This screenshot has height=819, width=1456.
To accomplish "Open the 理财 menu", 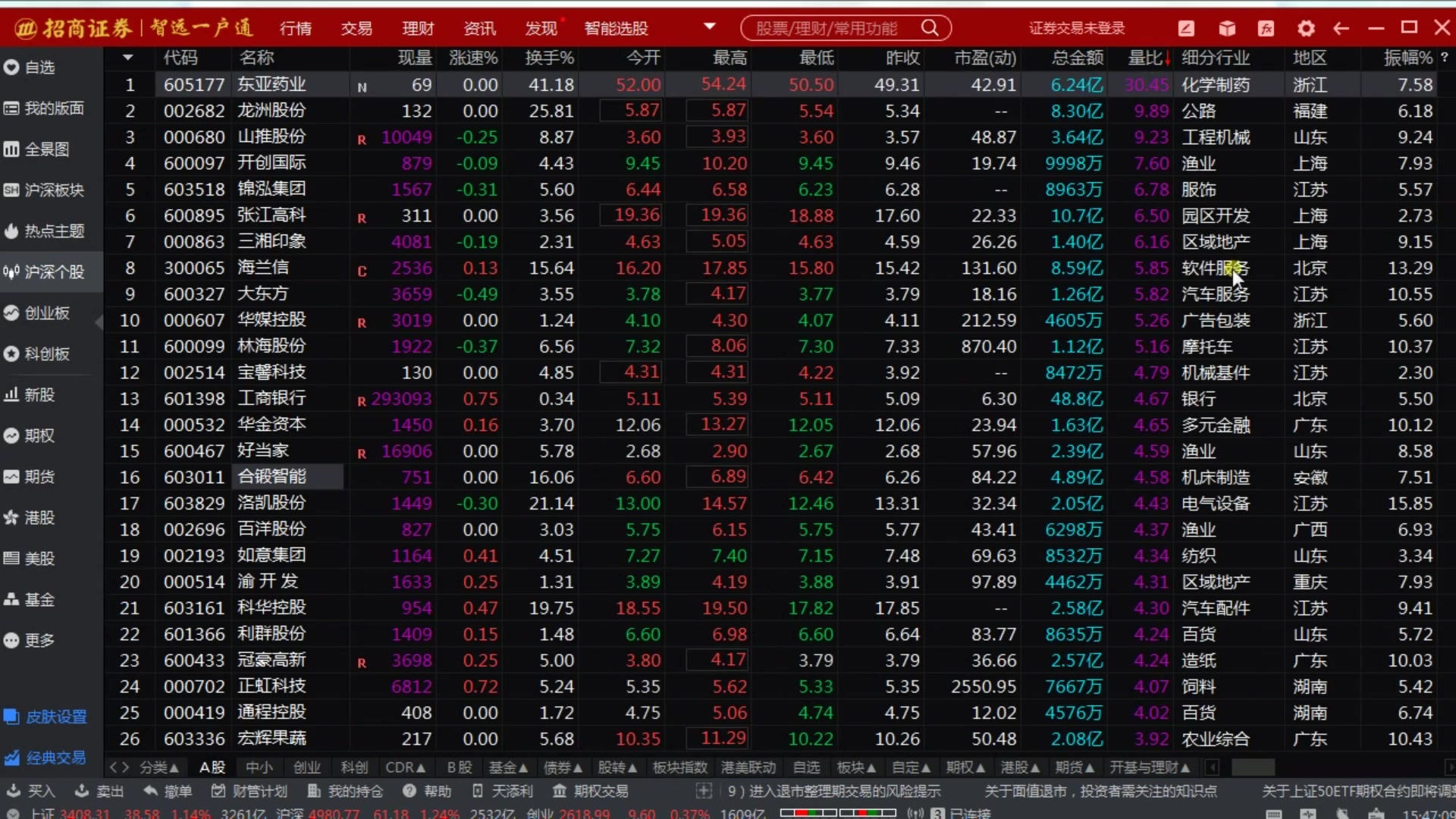I will 418,28.
